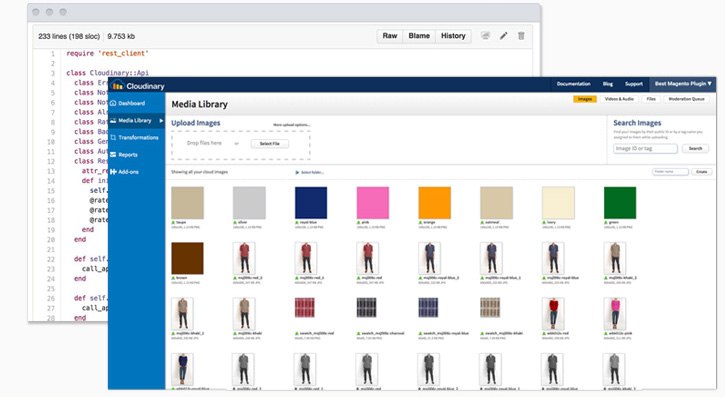Focus the Image ID or tag field
This screenshot has height=397, width=725.
click(x=645, y=148)
